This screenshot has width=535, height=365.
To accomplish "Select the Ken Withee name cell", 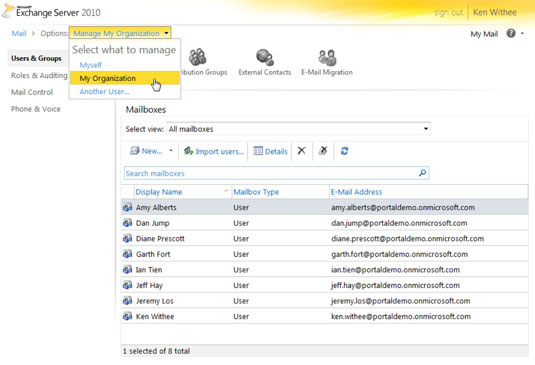I will [155, 317].
